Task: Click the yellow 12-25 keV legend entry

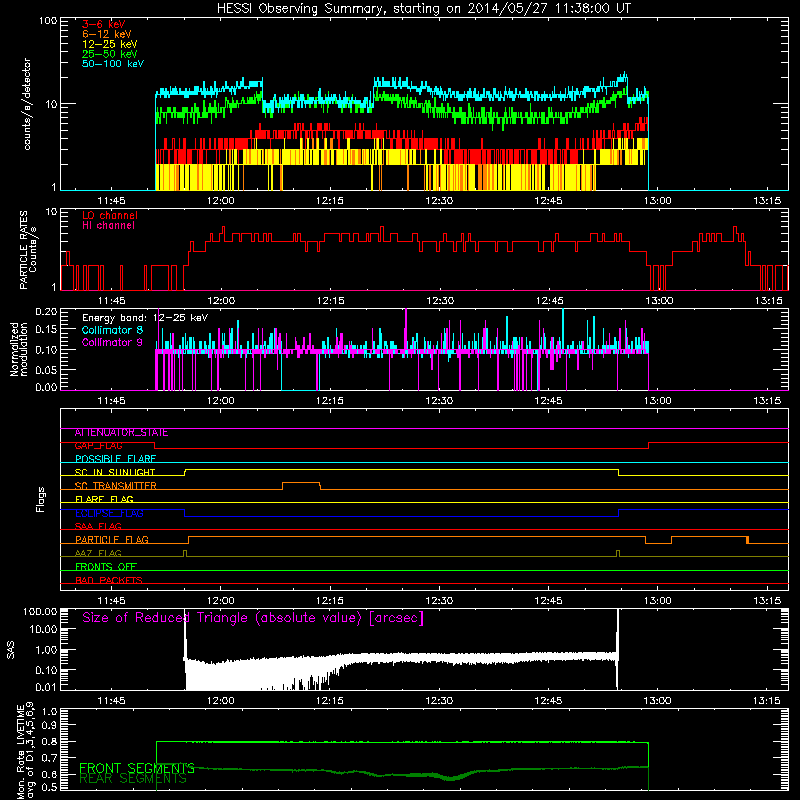Action: (109, 44)
